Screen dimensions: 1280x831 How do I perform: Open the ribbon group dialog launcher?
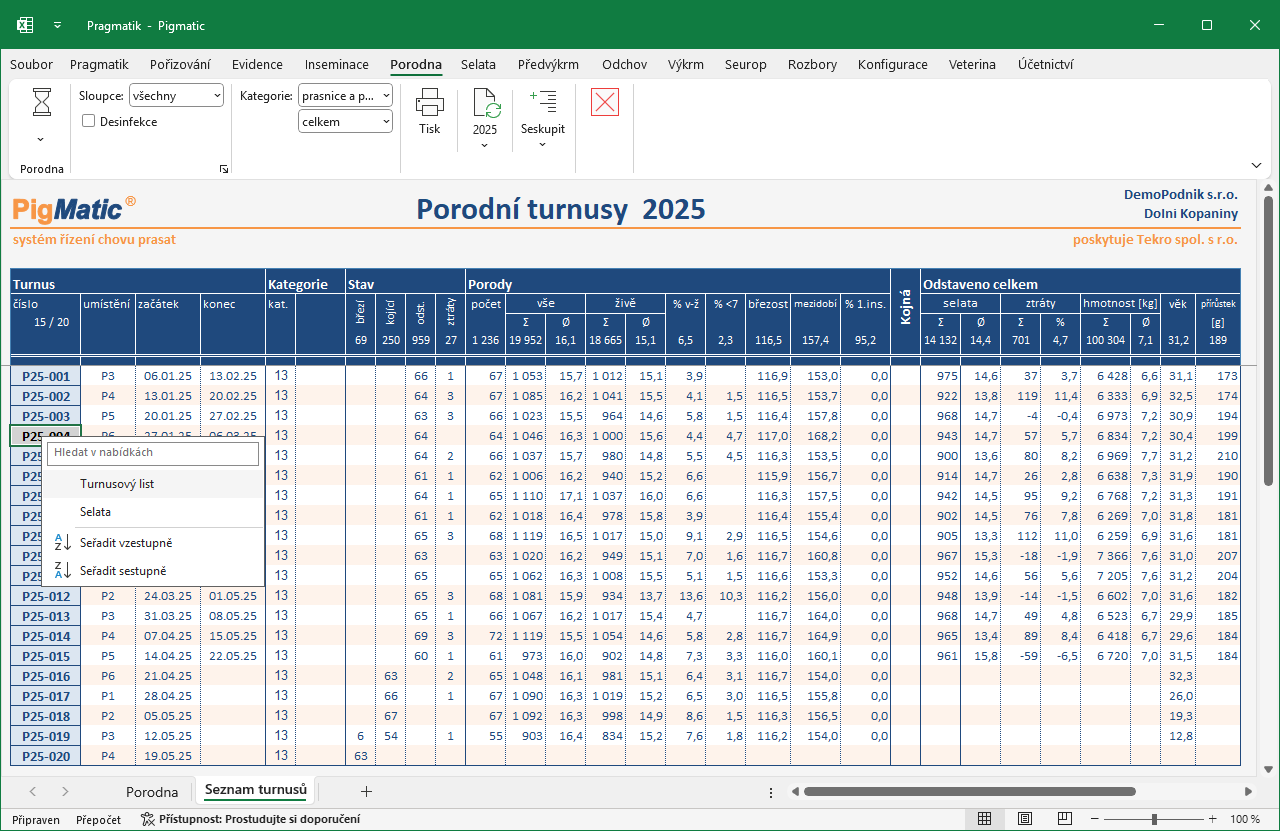pyautogui.click(x=224, y=170)
